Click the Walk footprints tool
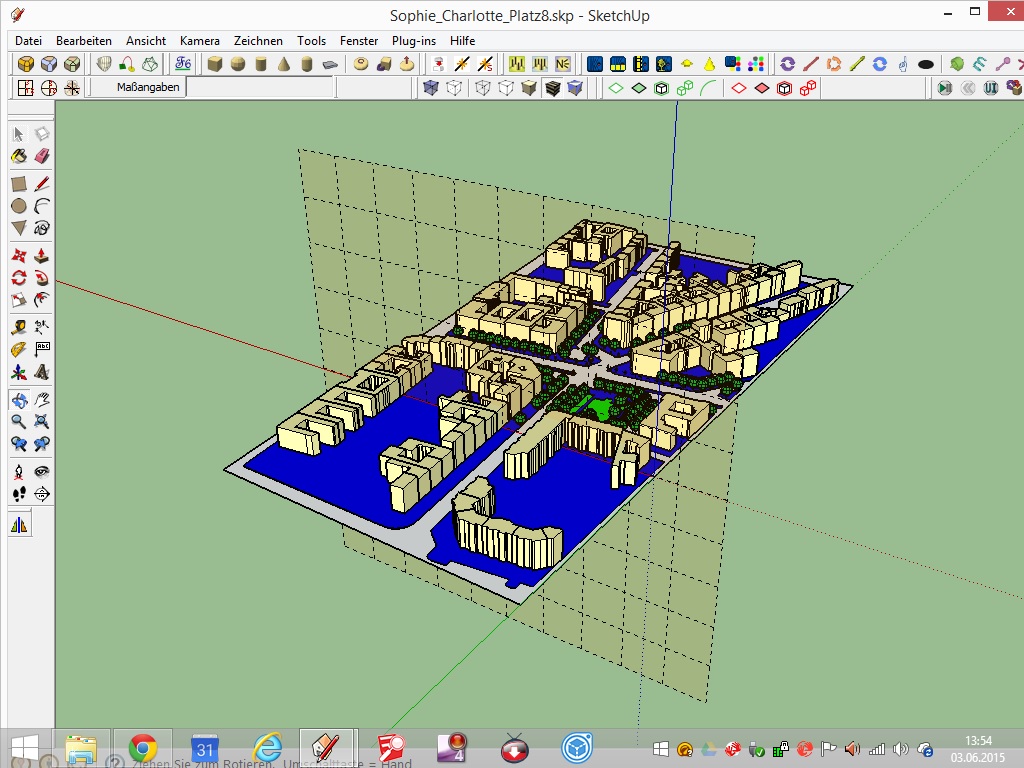Screen dimensions: 1024x768 (x=19, y=494)
